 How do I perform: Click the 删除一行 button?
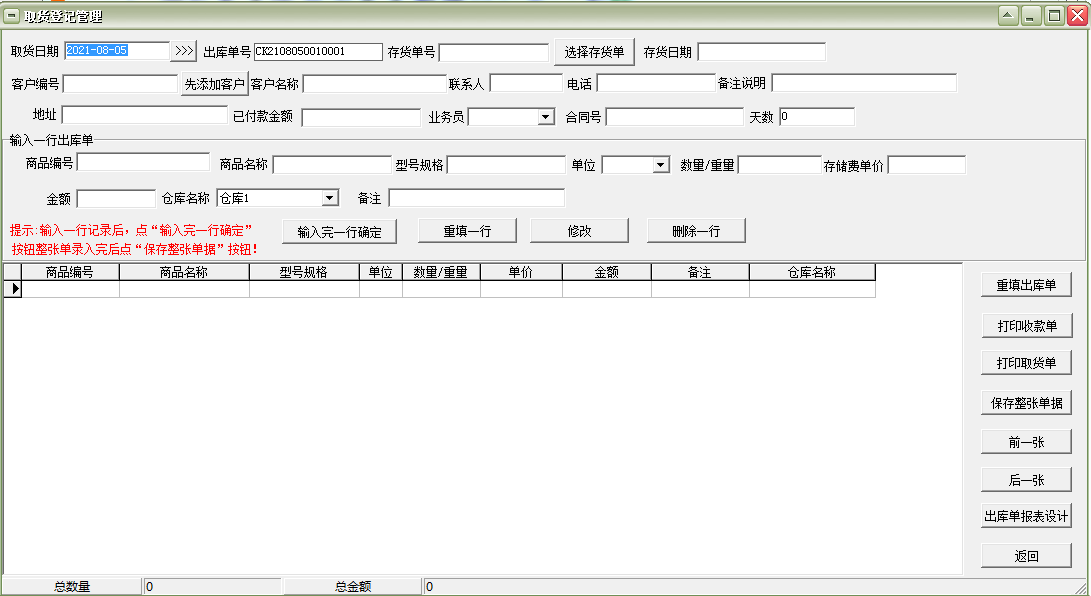695,231
